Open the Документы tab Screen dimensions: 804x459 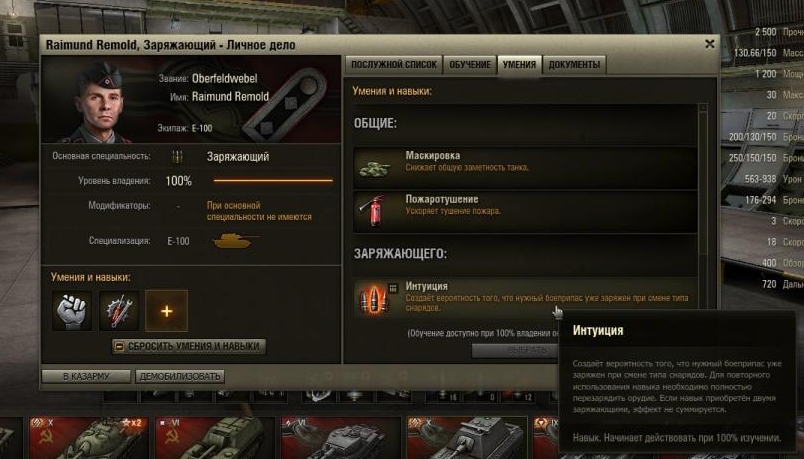click(574, 65)
